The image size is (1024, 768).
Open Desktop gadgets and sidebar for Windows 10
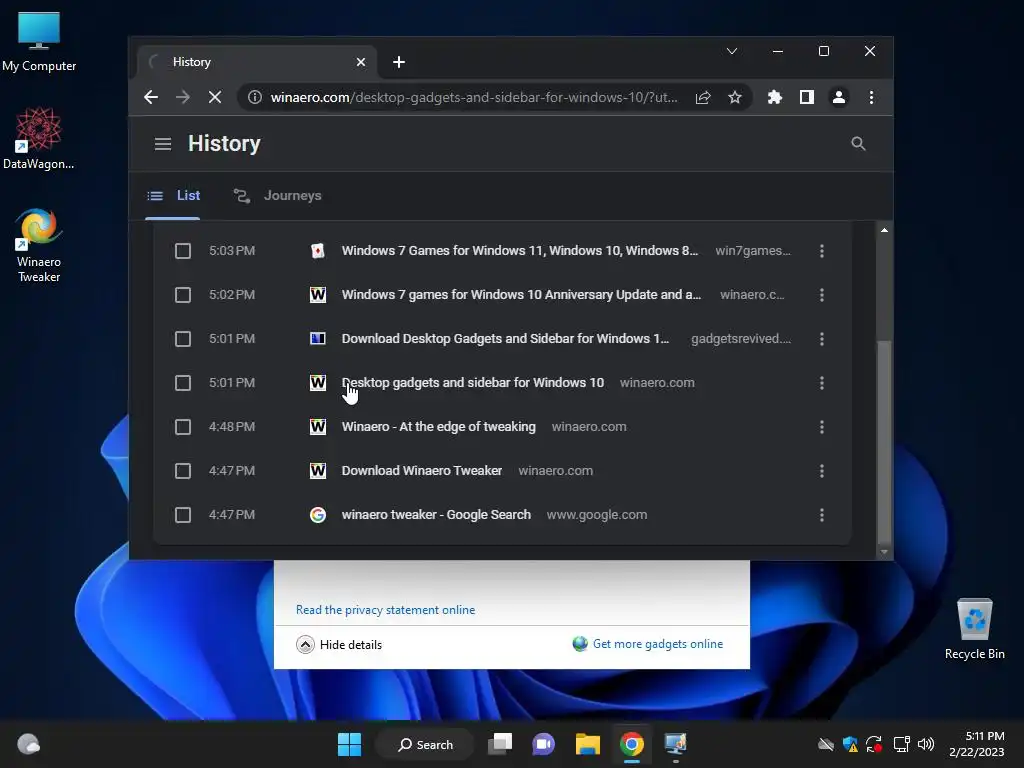click(x=473, y=383)
